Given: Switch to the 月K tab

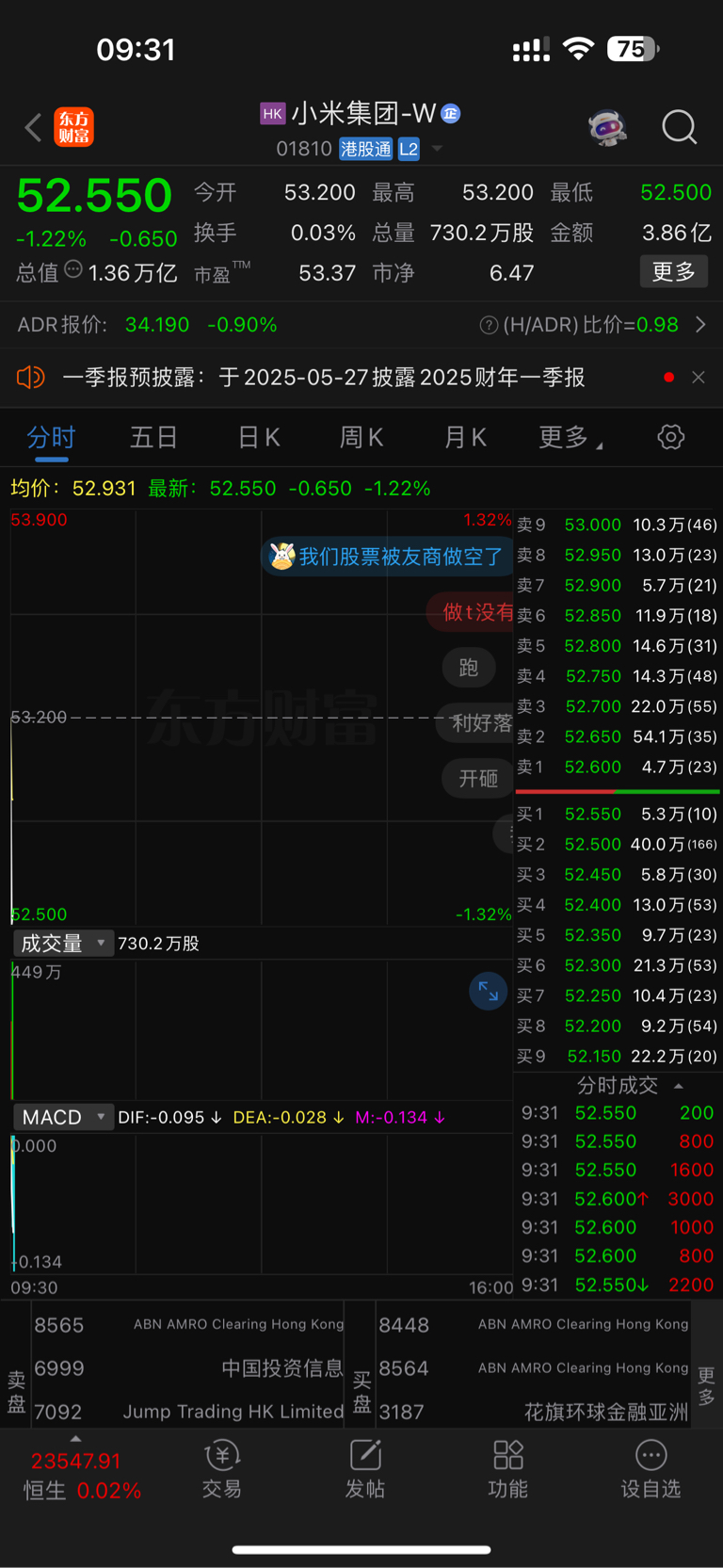Looking at the screenshot, I should coord(465,438).
